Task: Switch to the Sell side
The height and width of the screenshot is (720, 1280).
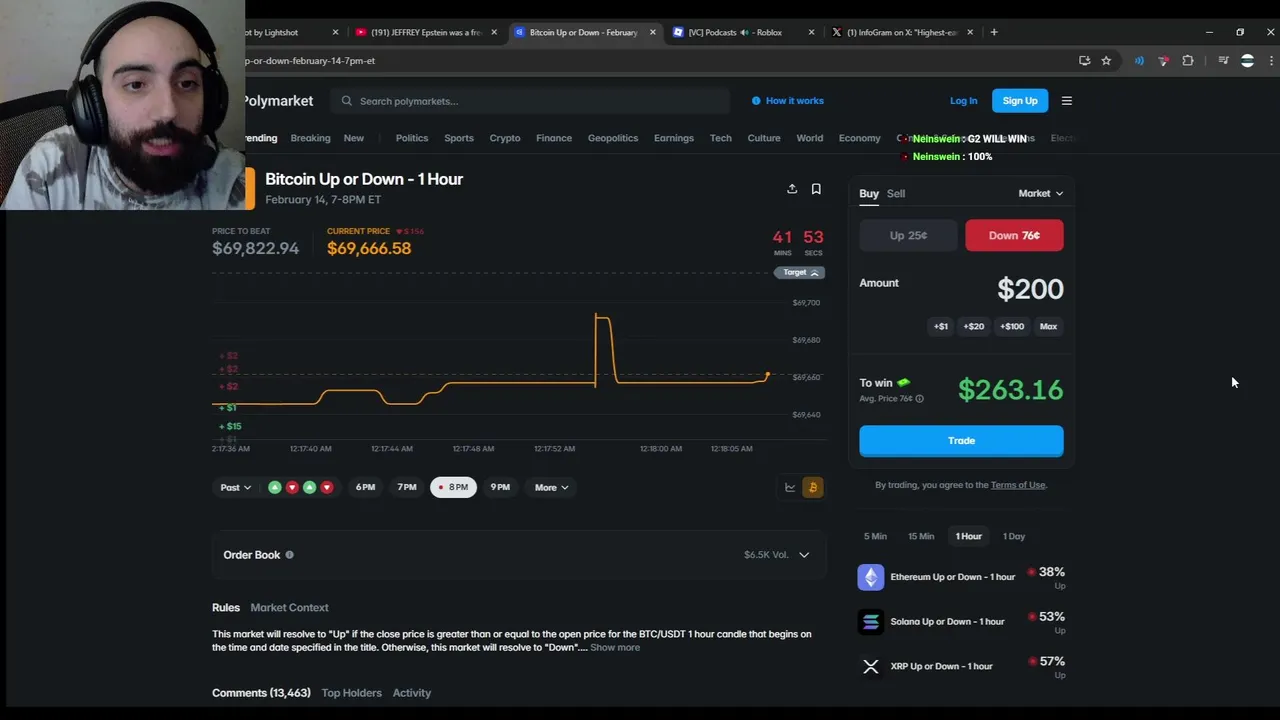Action: point(896,194)
